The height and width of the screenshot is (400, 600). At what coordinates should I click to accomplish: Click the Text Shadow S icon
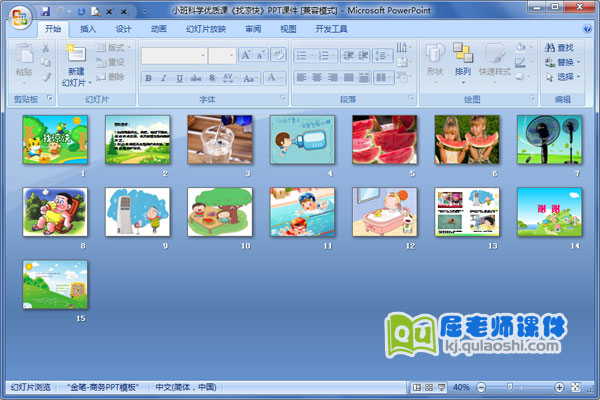click(212, 78)
